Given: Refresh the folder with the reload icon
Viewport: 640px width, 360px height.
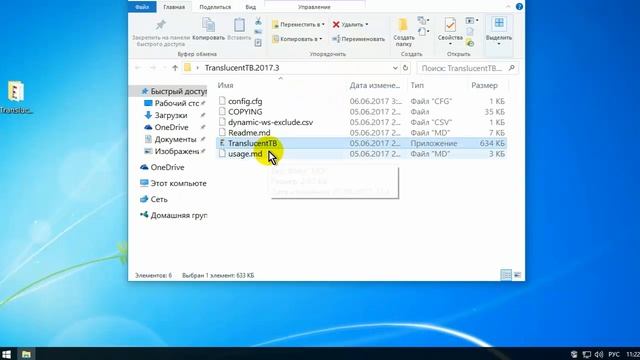Looking at the screenshot, I should (405, 68).
